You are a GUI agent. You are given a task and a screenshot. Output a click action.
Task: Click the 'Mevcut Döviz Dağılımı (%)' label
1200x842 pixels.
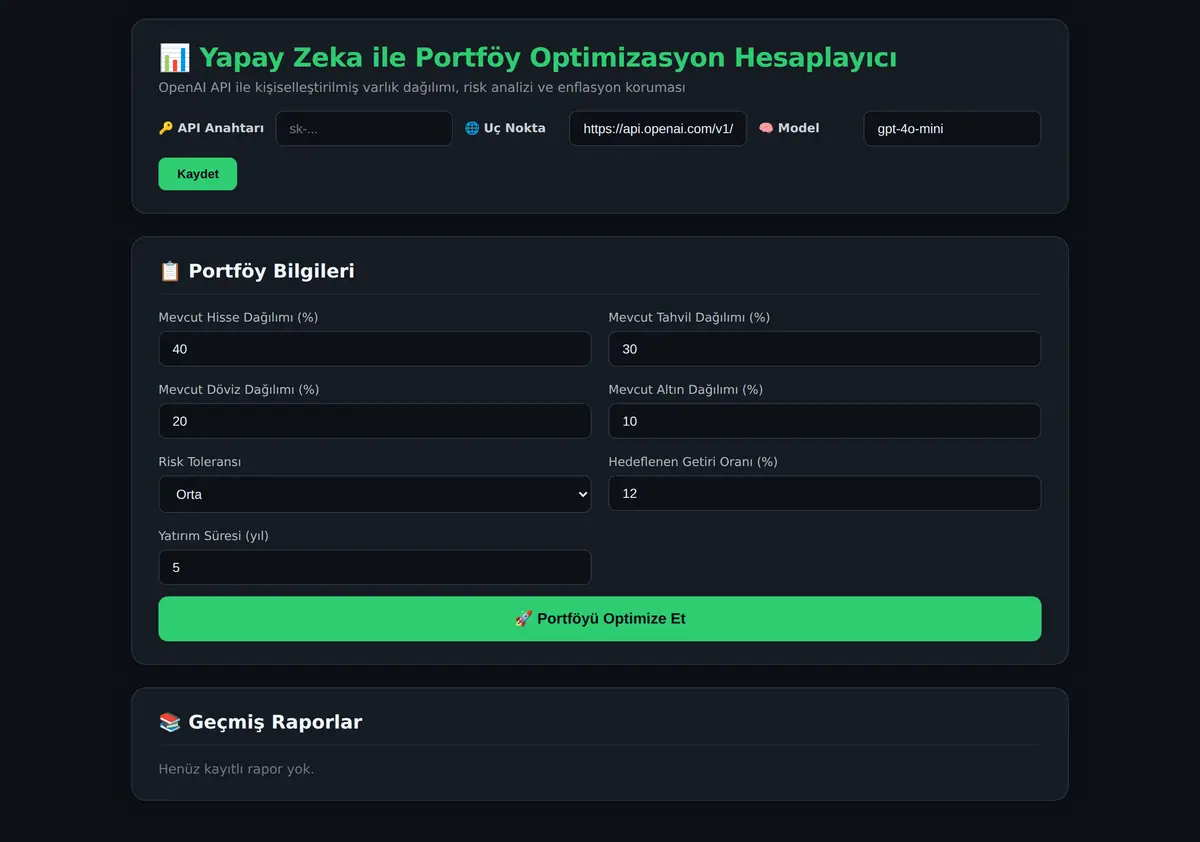click(x=238, y=390)
